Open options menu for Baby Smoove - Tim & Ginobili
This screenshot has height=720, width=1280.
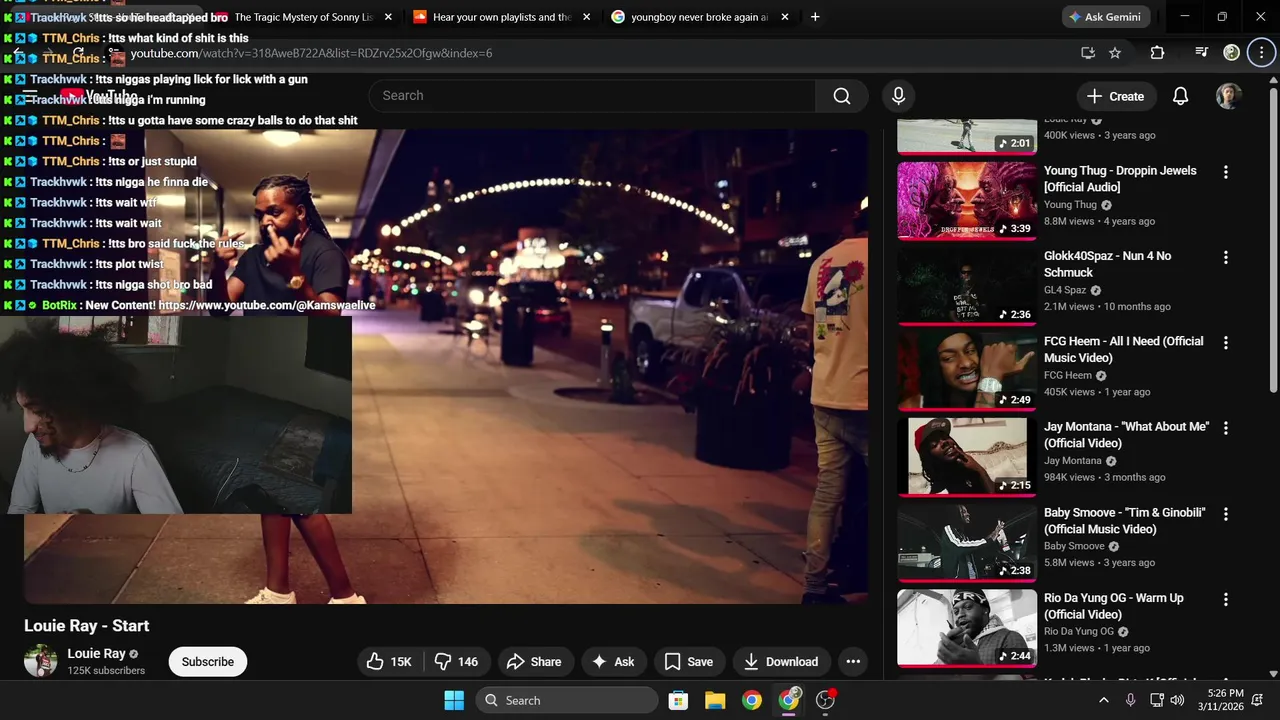point(1226,514)
